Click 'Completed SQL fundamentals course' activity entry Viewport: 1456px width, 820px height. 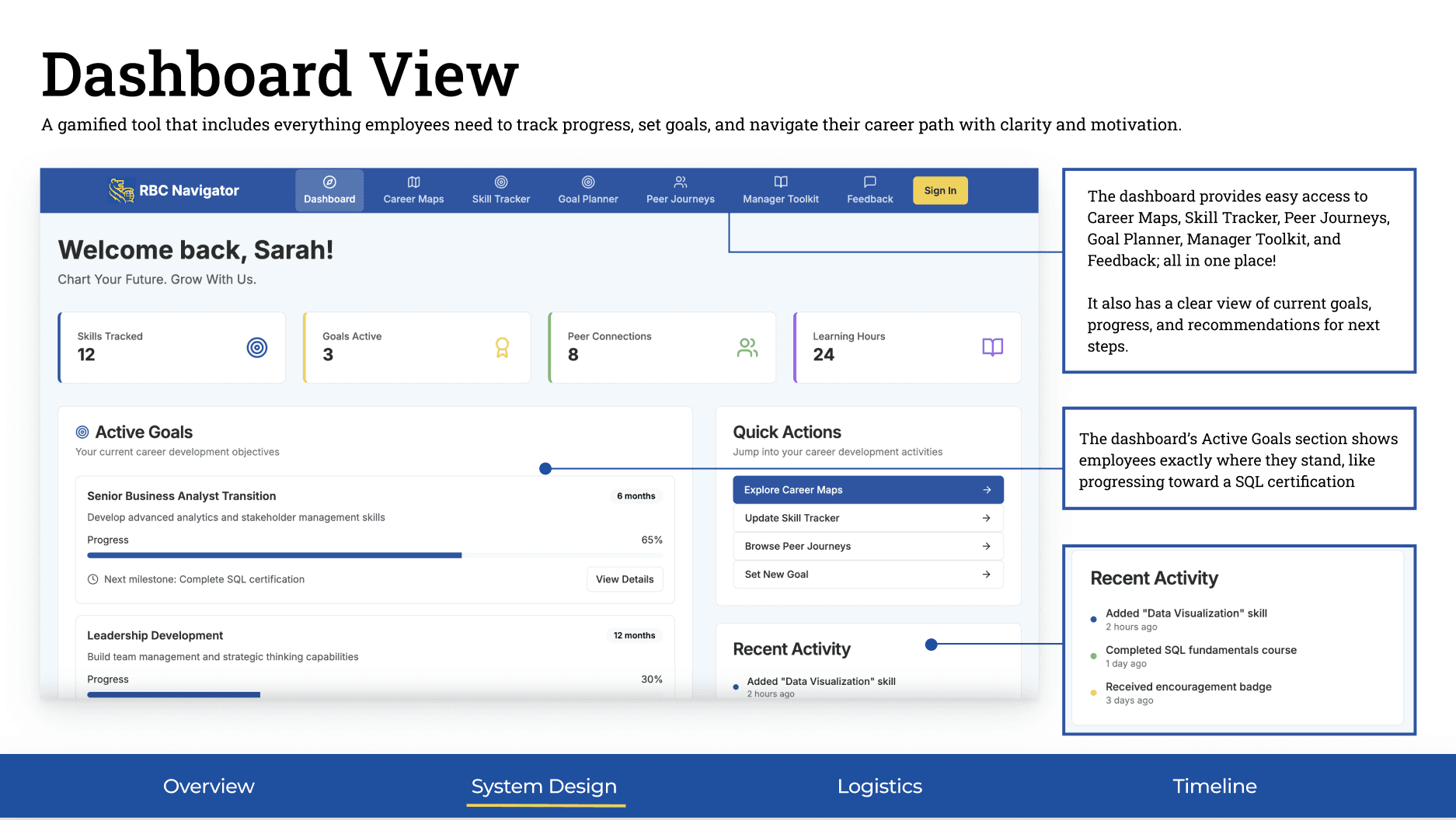click(x=1201, y=650)
